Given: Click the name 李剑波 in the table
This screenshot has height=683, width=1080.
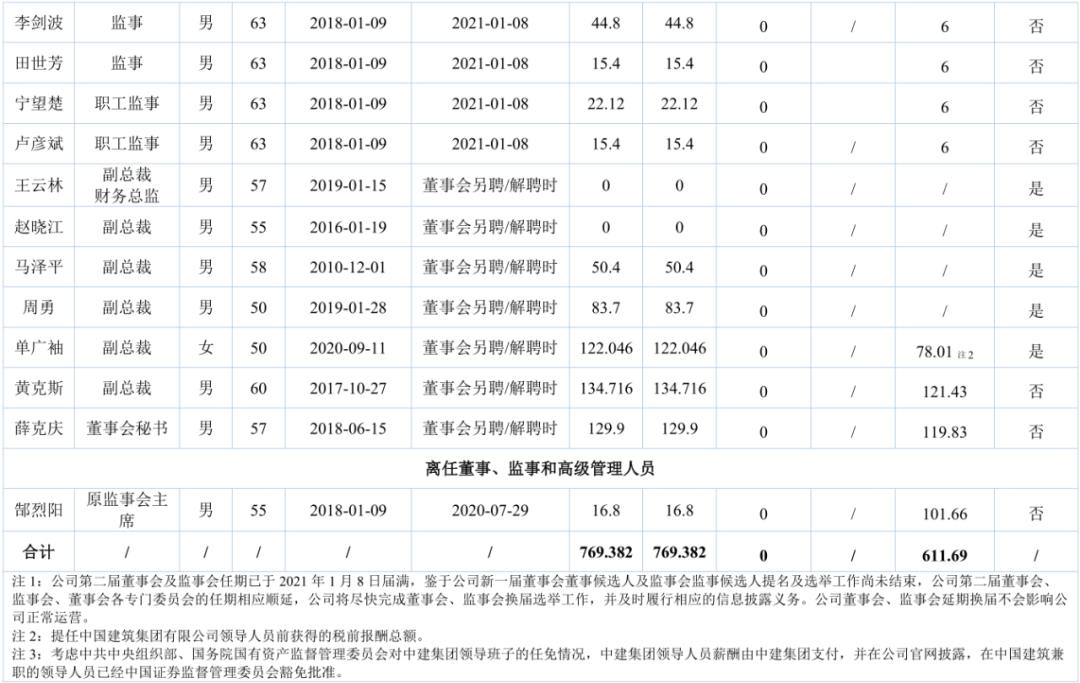Looking at the screenshot, I should click(39, 23).
